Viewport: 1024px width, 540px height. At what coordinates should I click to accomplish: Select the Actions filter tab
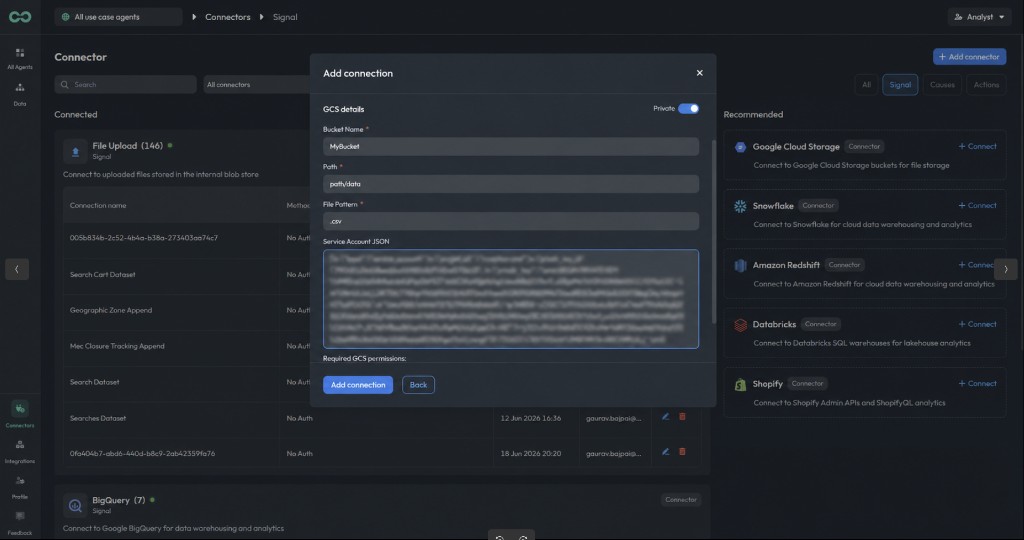pos(986,84)
